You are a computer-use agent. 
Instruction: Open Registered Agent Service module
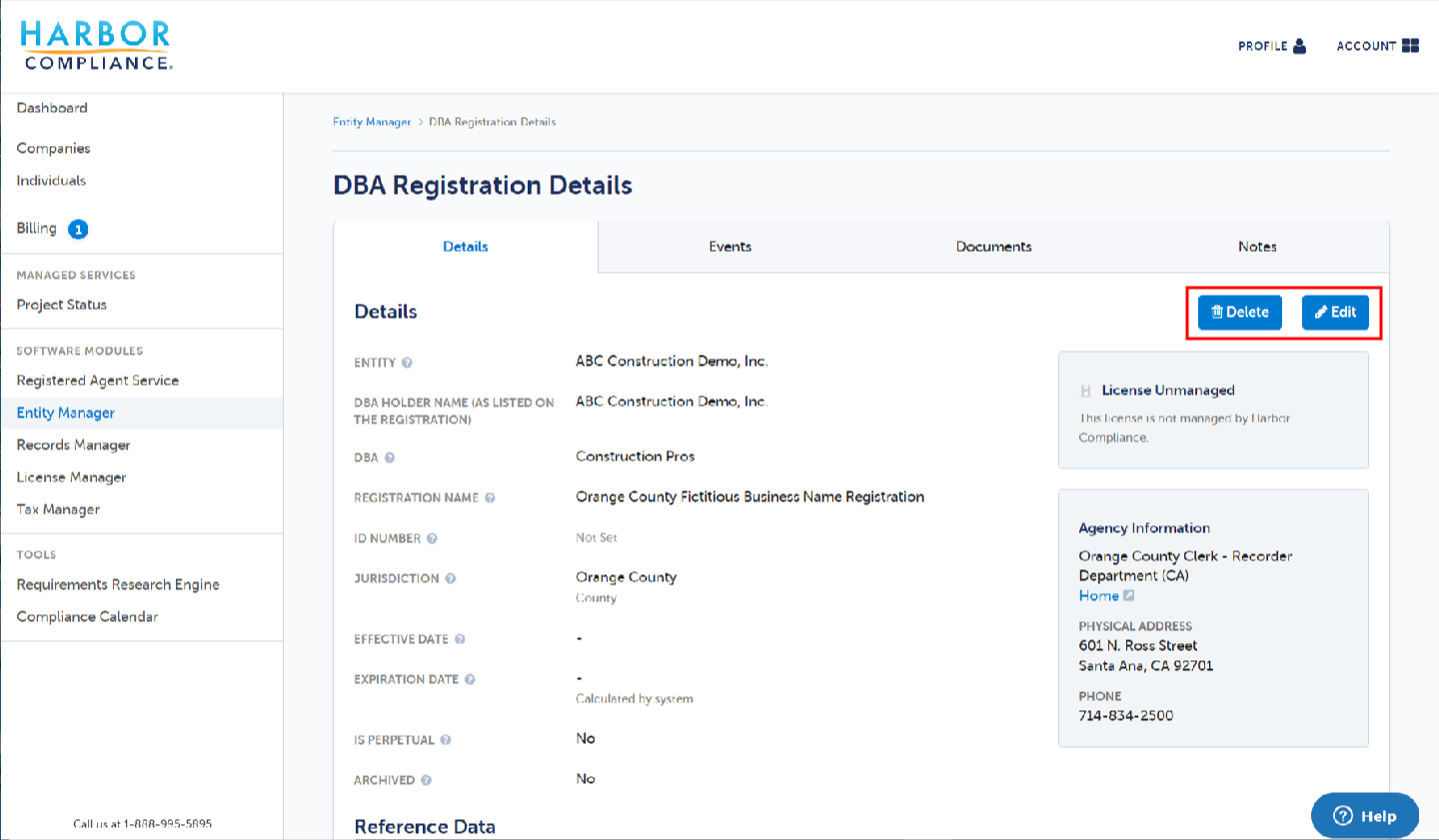[97, 381]
